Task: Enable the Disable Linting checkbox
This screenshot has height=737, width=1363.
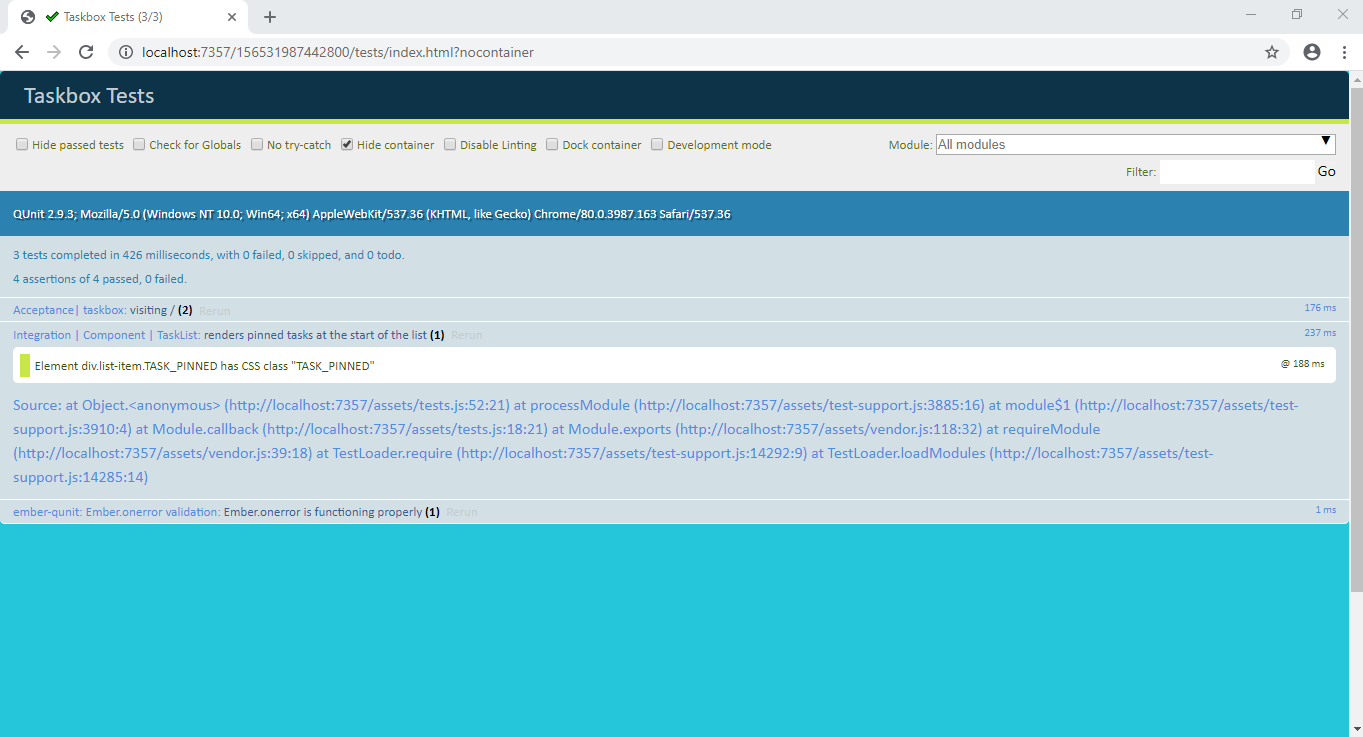Action: coord(450,144)
